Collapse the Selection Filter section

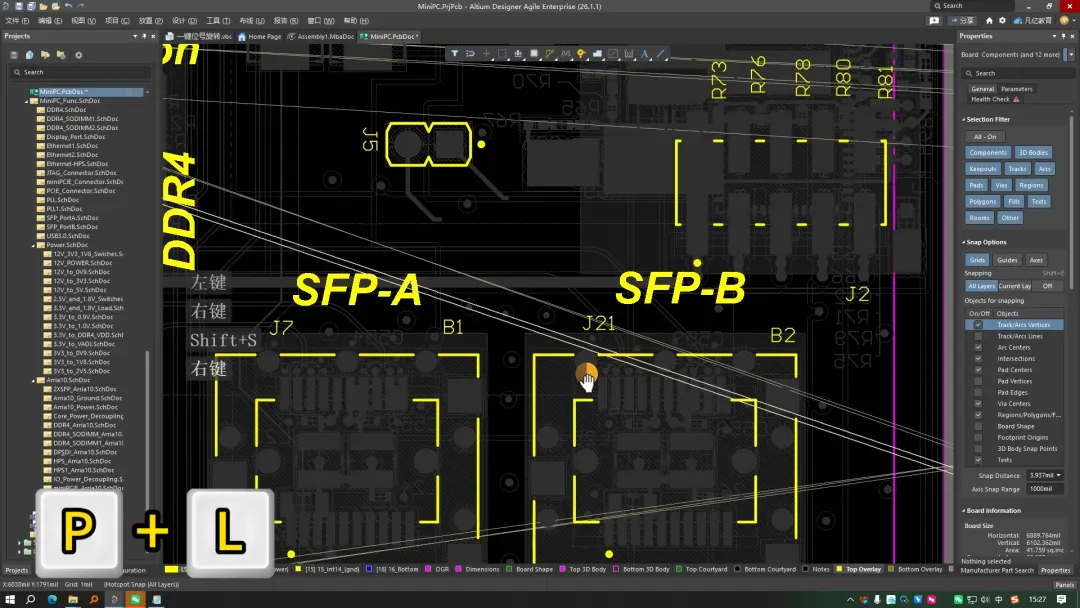964,120
